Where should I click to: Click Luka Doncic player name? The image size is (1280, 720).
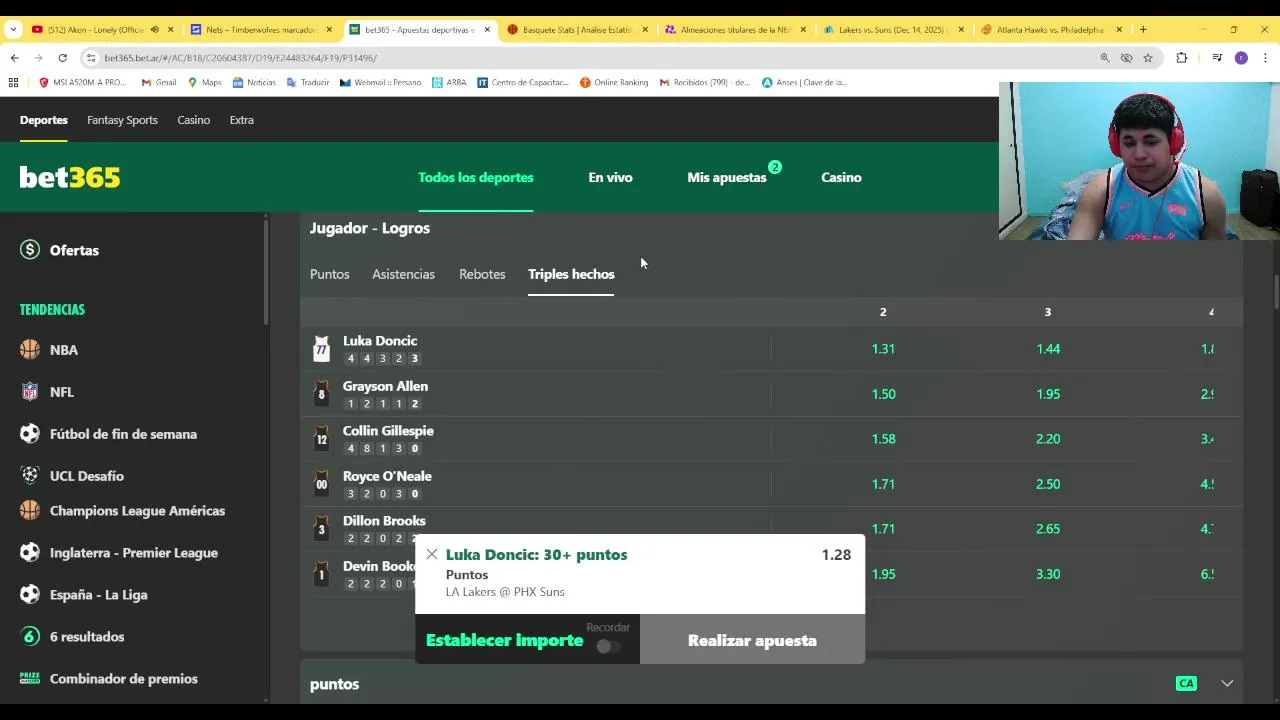click(x=380, y=341)
